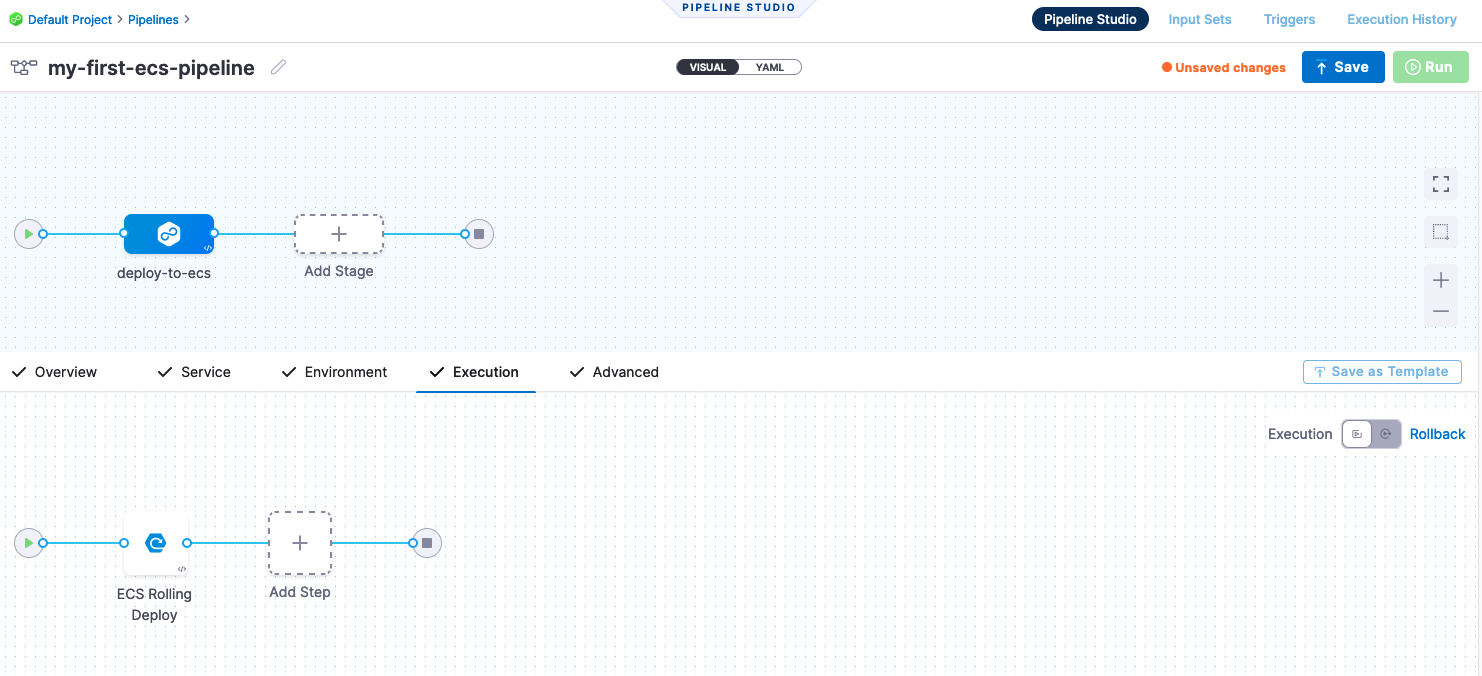The height and width of the screenshot is (676, 1482).
Task: Click the pencil icon to edit pipeline name
Action: (x=279, y=67)
